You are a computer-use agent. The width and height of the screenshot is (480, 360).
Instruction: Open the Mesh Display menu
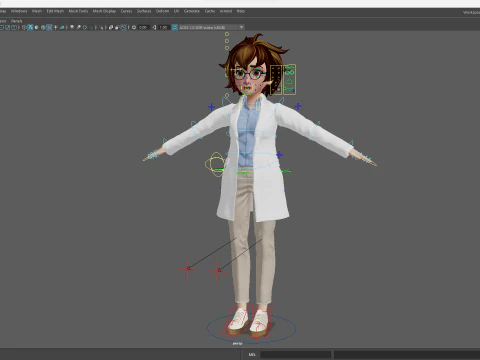click(x=104, y=11)
